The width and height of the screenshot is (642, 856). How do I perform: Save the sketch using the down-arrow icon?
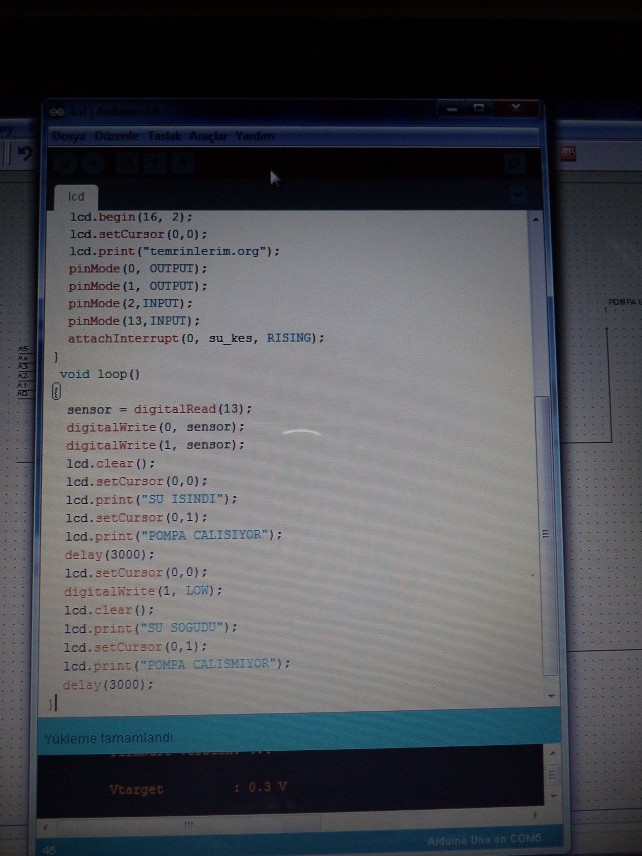point(183,163)
